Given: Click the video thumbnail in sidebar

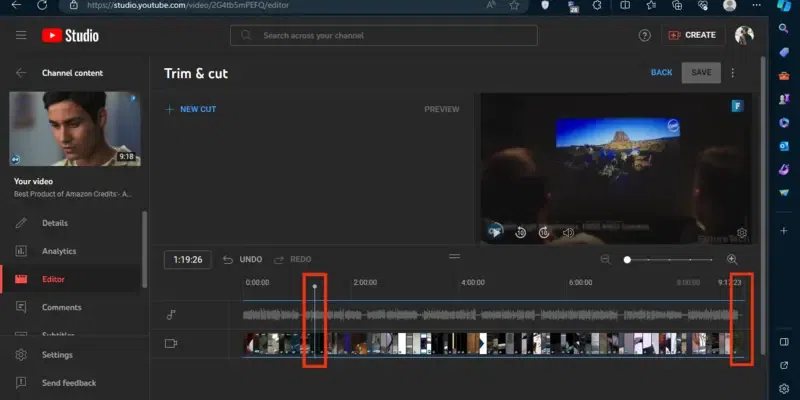Looking at the screenshot, I should point(75,129).
